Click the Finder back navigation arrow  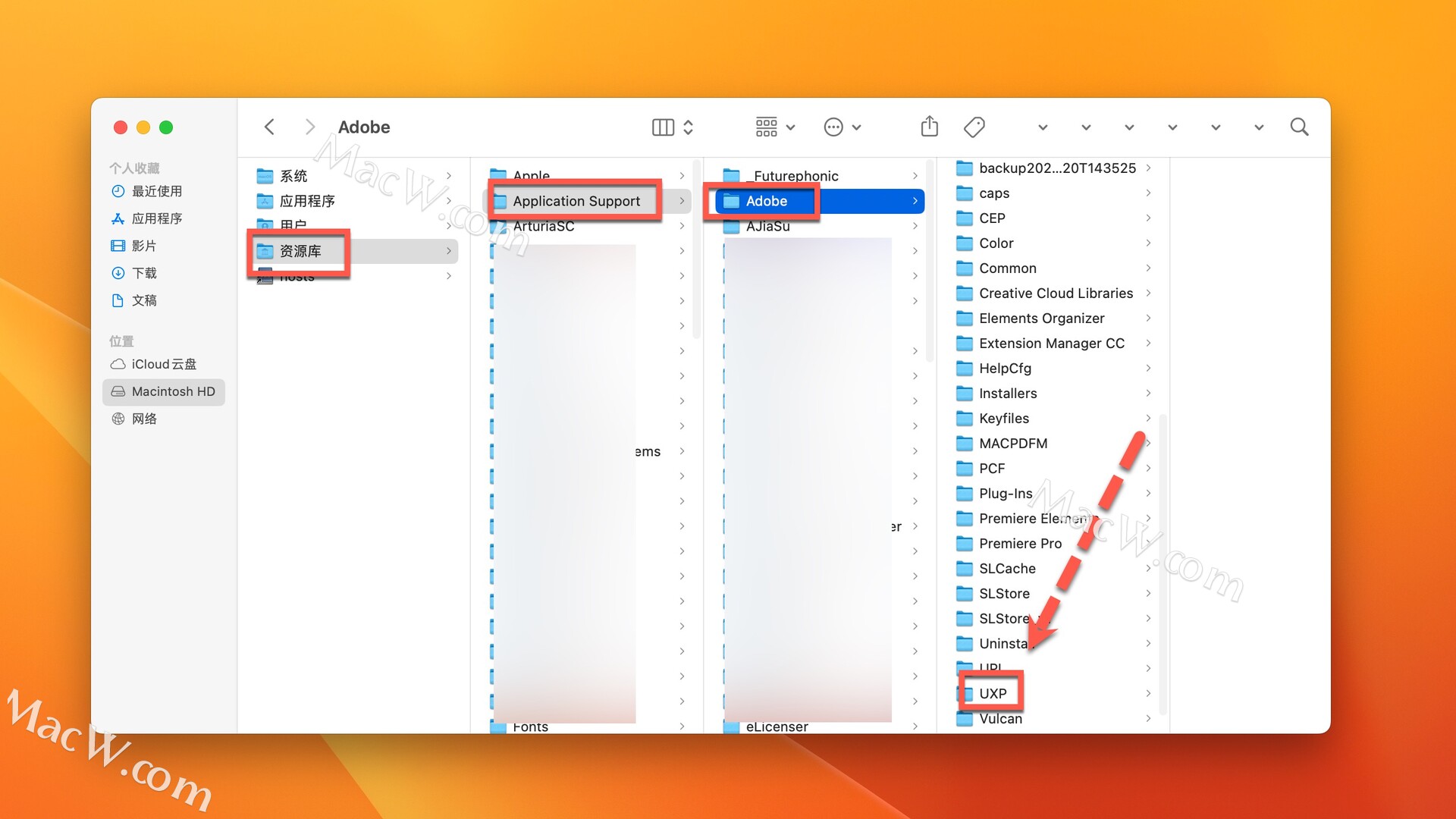click(x=269, y=127)
